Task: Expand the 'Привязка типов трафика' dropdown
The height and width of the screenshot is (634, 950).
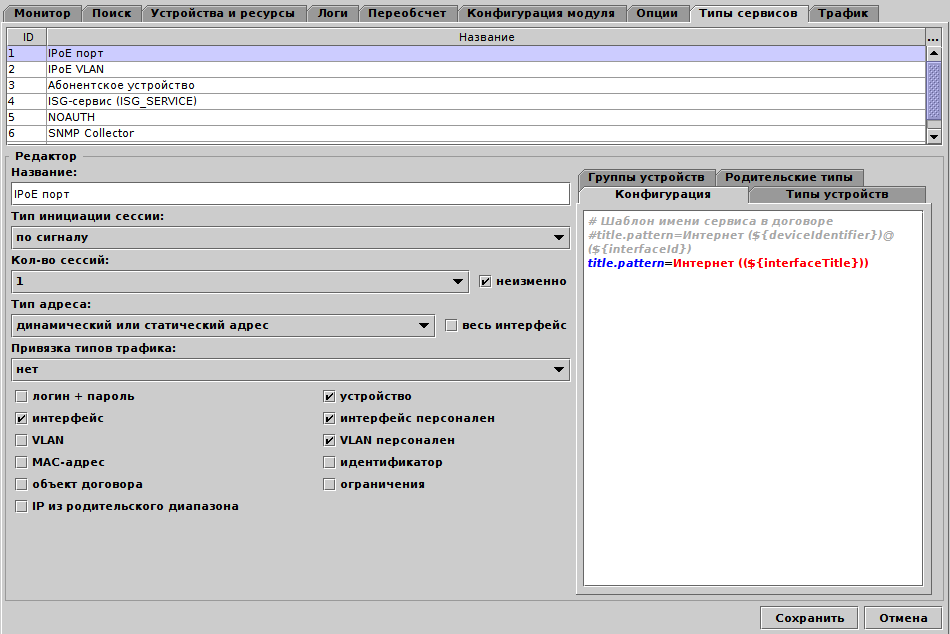Action: point(290,370)
